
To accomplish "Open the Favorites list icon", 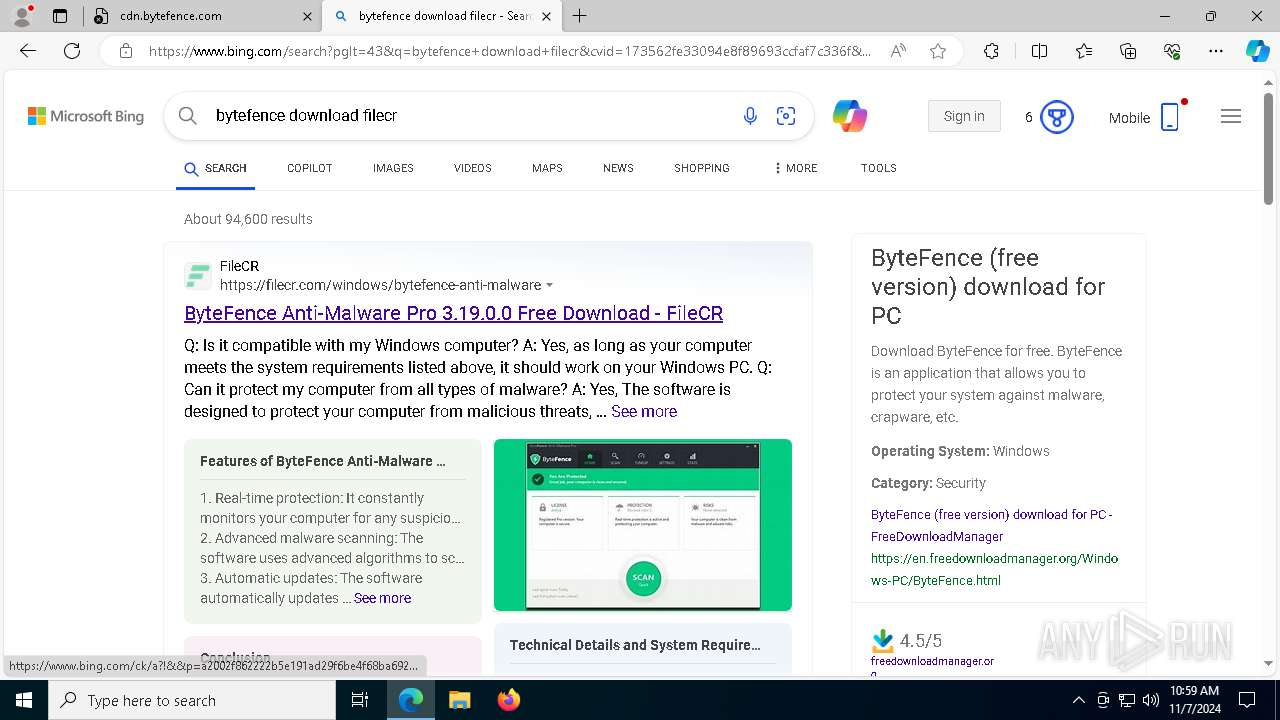I will coord(1084,51).
